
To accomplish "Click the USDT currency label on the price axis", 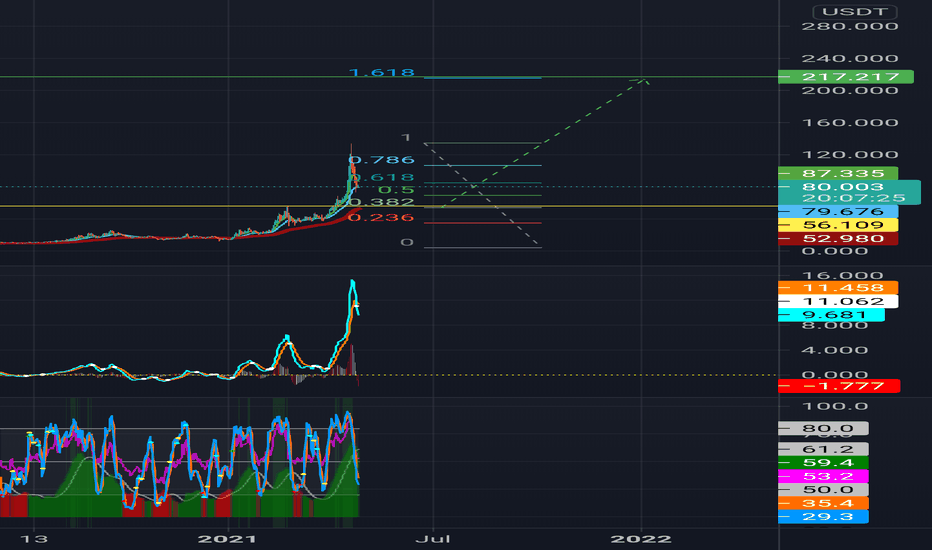I will 854,12.
